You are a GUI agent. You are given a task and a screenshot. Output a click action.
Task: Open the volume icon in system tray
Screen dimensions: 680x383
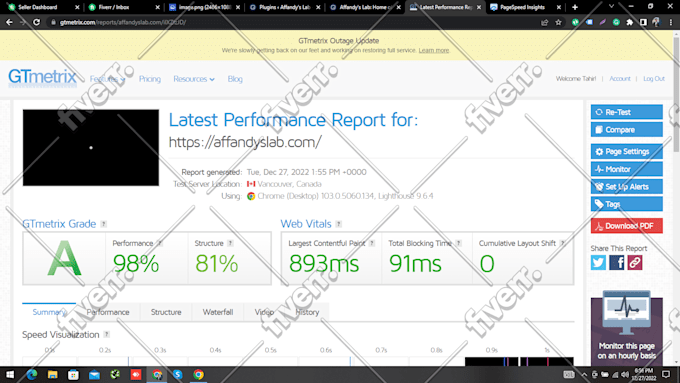624,374
